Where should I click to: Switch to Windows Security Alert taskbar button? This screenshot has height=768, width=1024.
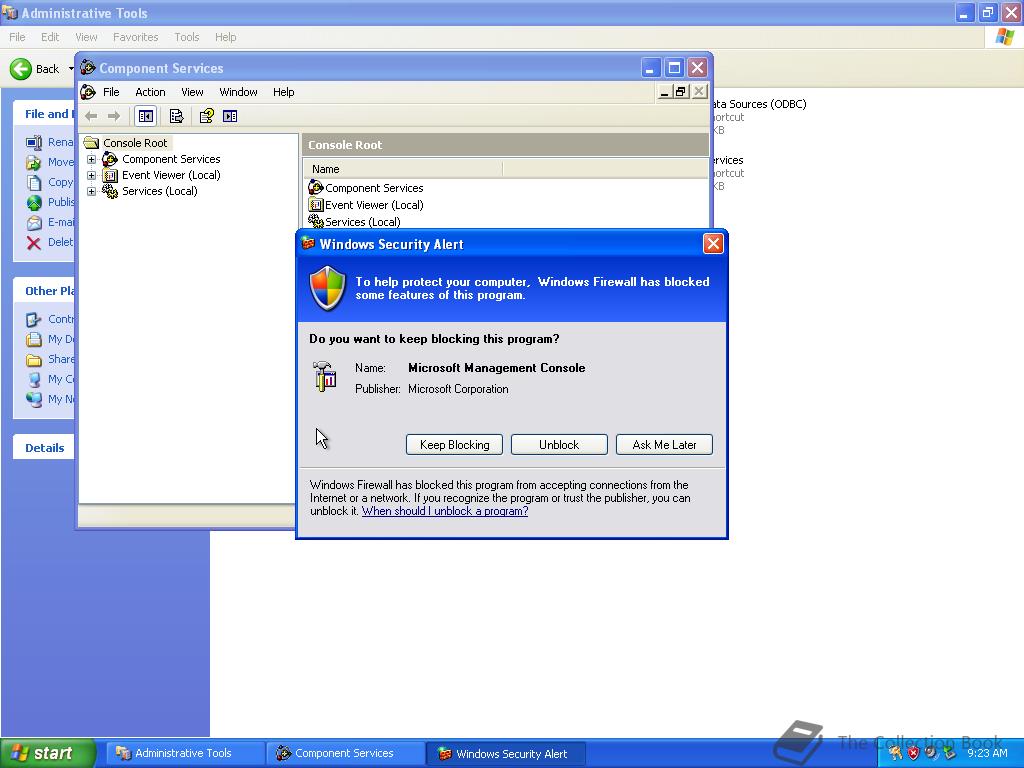click(505, 754)
